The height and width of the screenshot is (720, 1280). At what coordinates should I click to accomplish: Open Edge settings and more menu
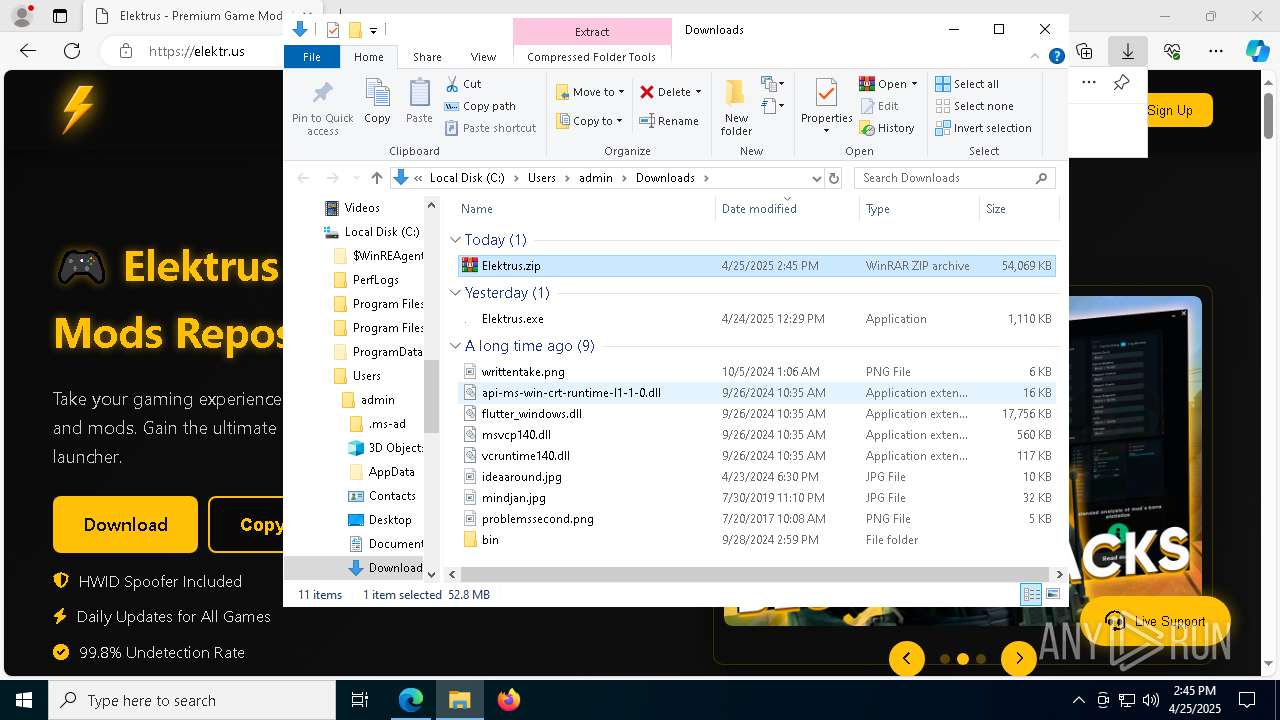[1216, 51]
